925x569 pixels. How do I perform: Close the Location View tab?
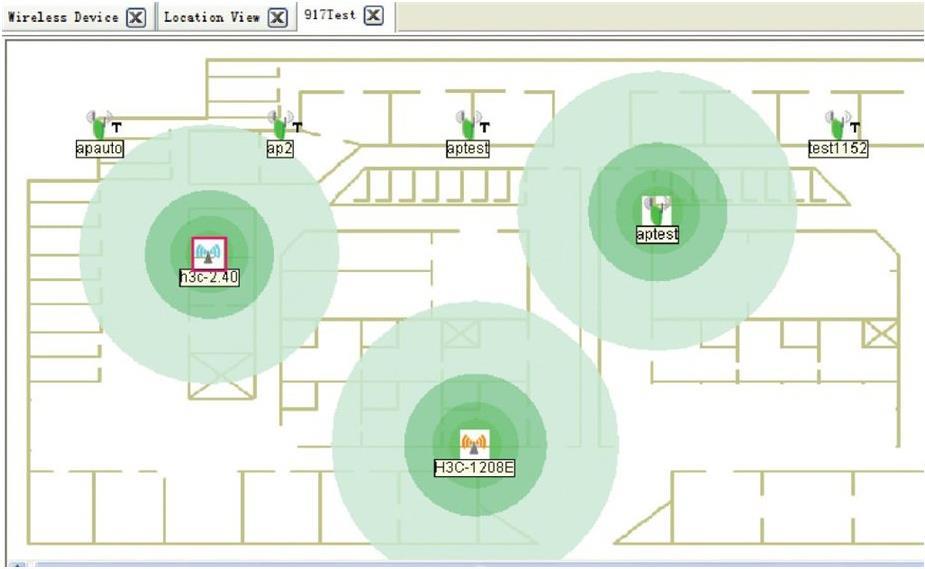(278, 17)
